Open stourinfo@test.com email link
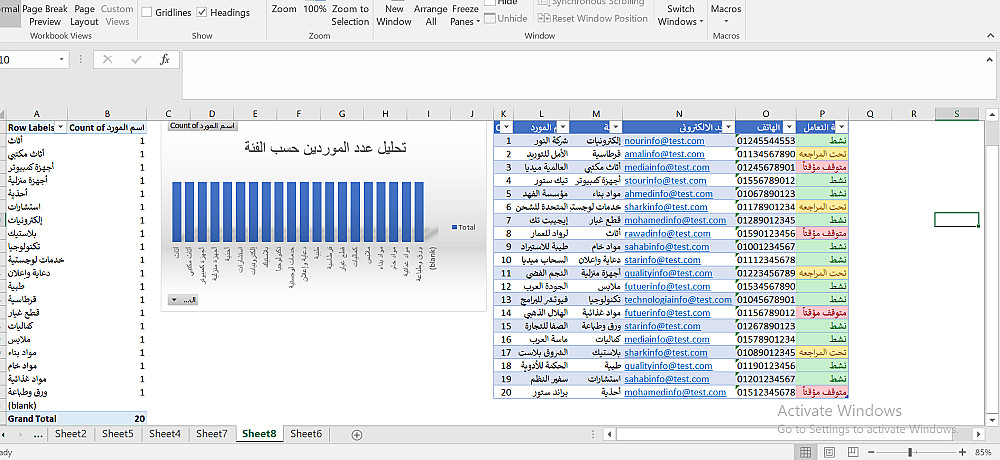Screen dimensions: 1000x460 tap(665, 181)
